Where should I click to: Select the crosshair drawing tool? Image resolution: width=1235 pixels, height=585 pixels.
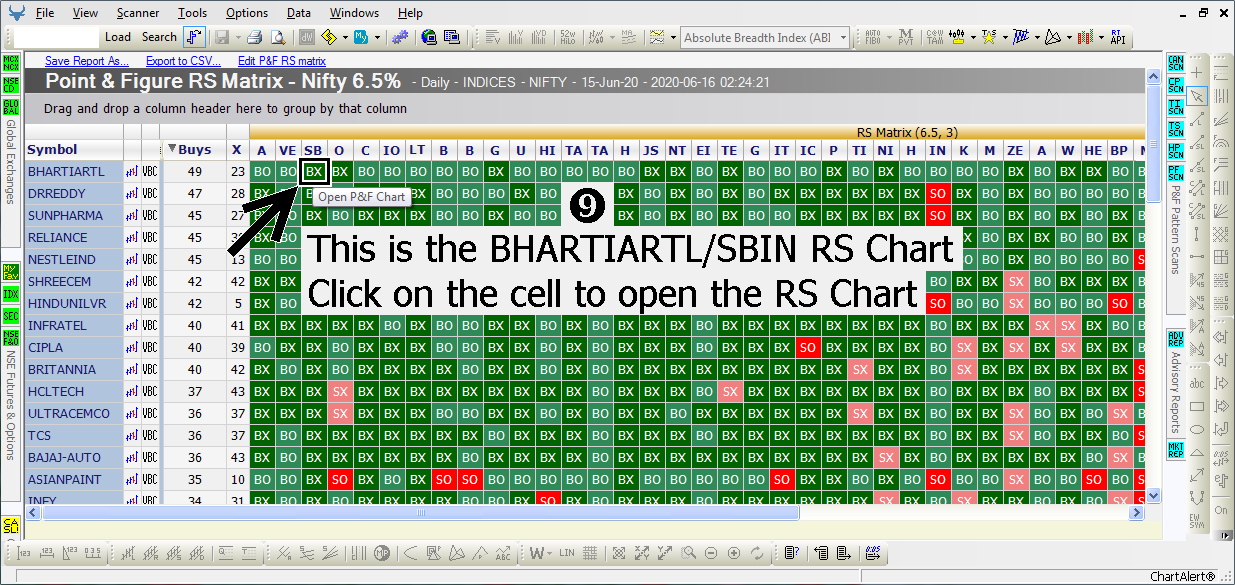pos(1198,75)
